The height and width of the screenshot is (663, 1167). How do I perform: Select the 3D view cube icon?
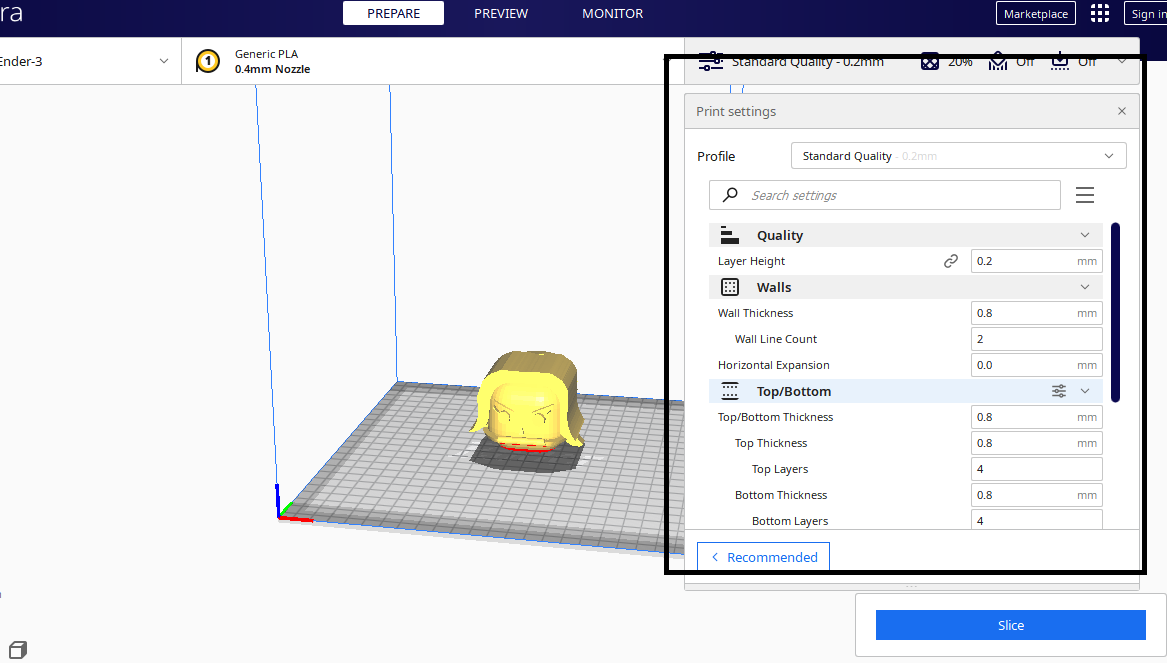coord(18,650)
